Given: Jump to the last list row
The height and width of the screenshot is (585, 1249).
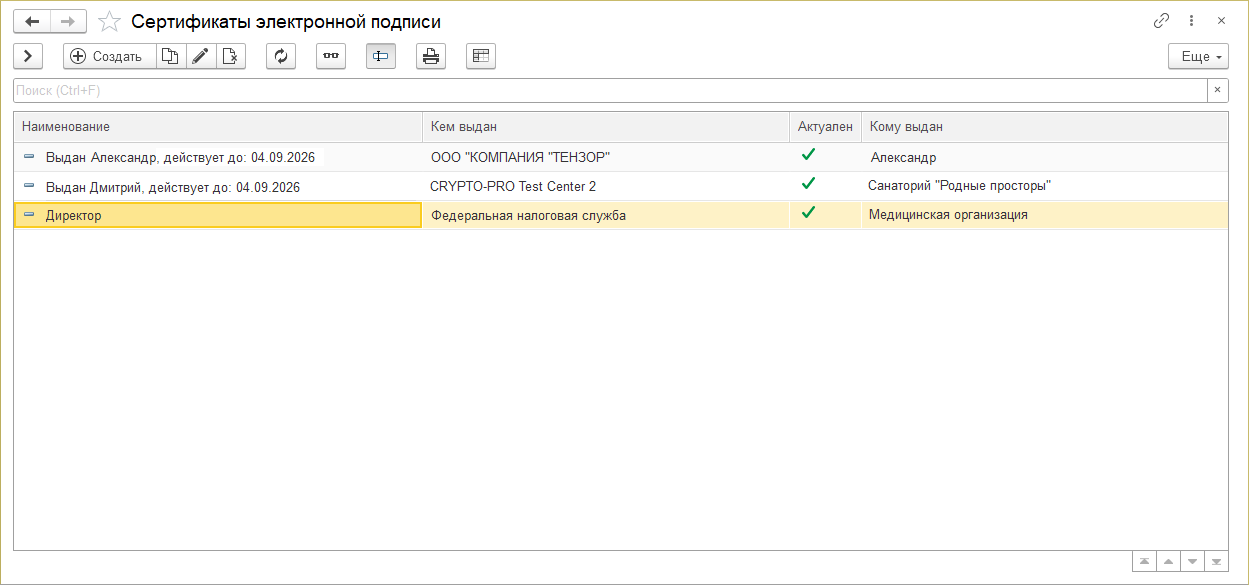Looking at the screenshot, I should coord(1216,561).
